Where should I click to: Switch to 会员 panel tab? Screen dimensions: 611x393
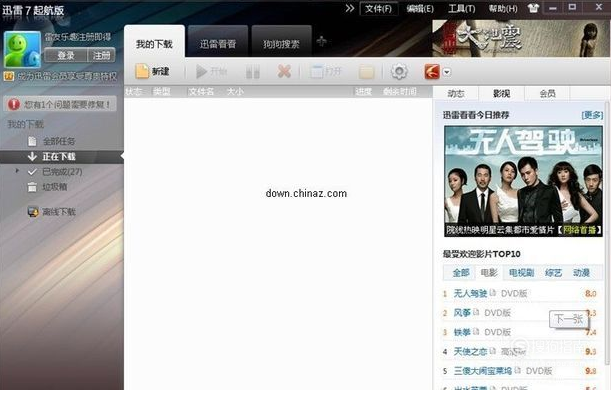(x=547, y=93)
